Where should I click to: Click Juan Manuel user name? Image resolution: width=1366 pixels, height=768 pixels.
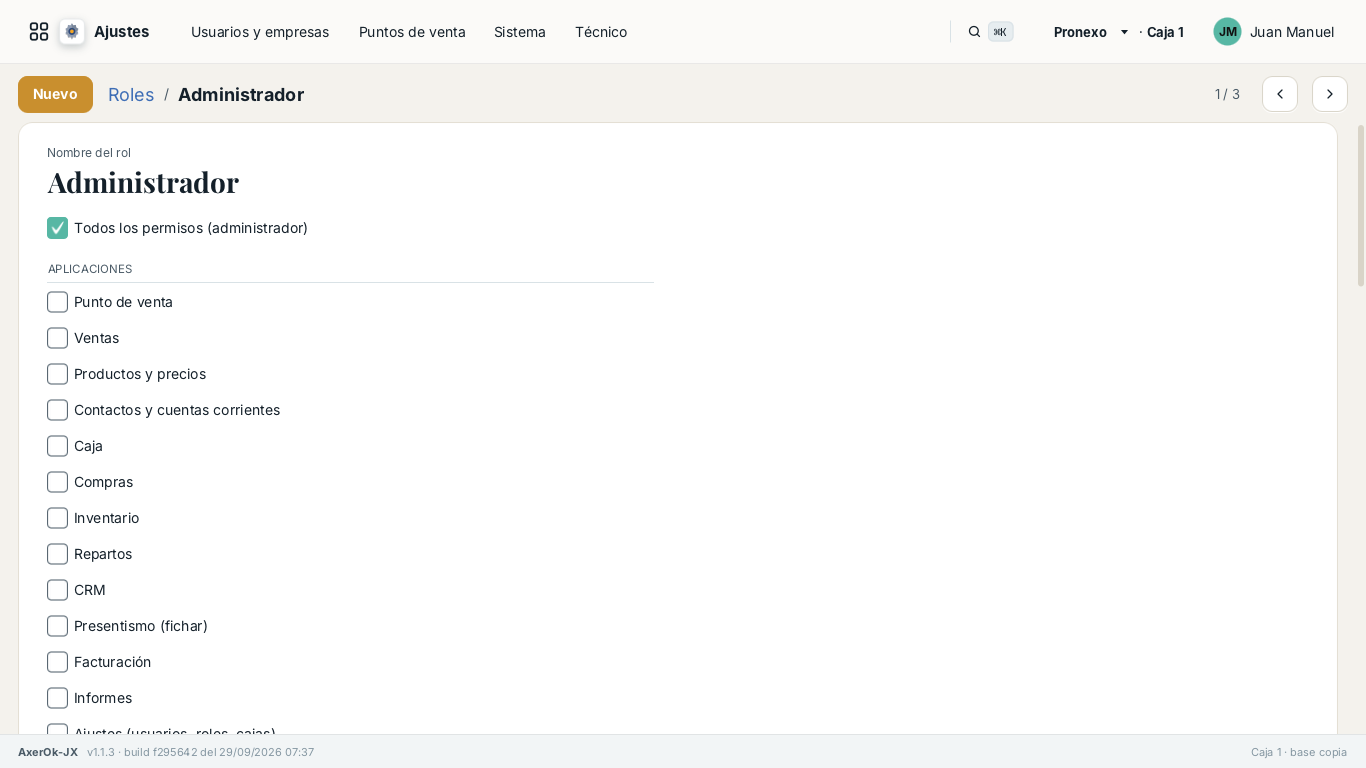pos(1292,32)
